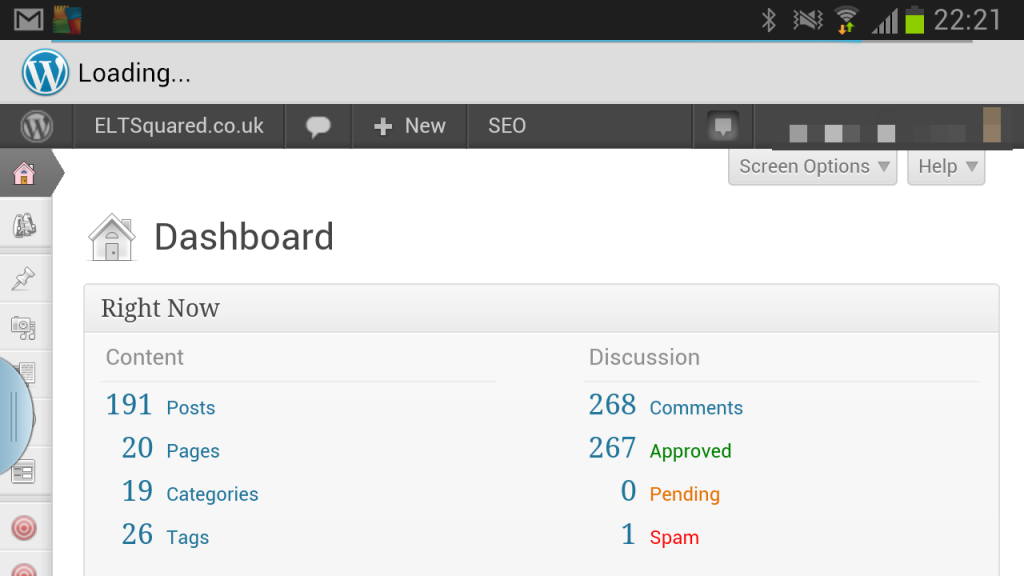Expand the Screen Options dropdown

coord(812,167)
